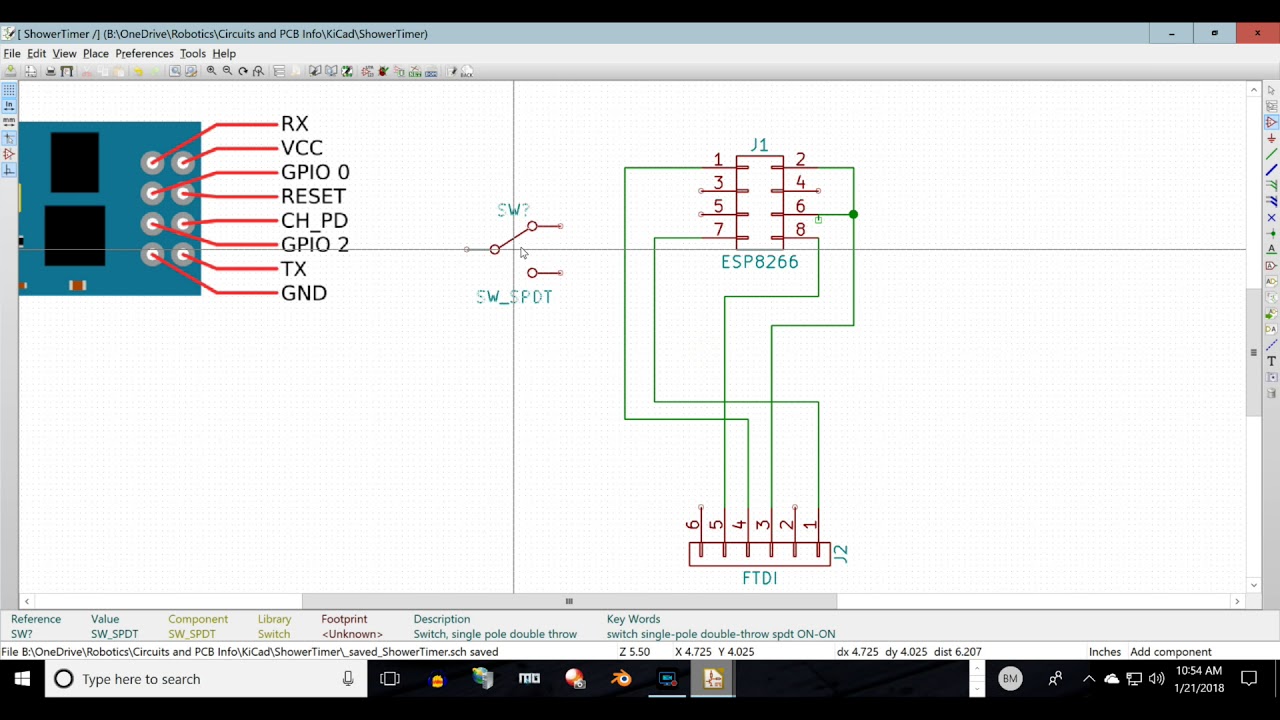Viewport: 1280px width, 720px height.
Task: Toggle show hidden pins
Action: click(9, 154)
